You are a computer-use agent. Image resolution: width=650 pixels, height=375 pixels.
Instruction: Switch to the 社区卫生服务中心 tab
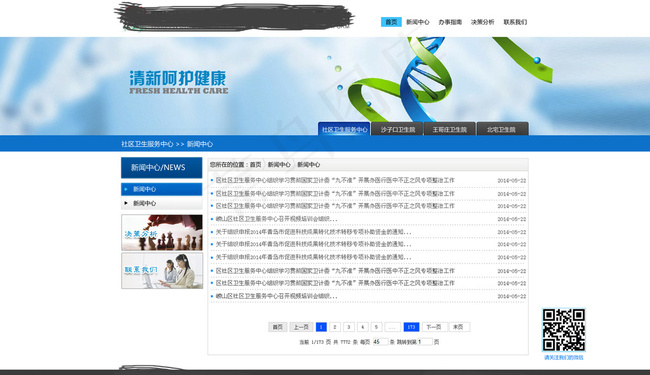point(344,129)
